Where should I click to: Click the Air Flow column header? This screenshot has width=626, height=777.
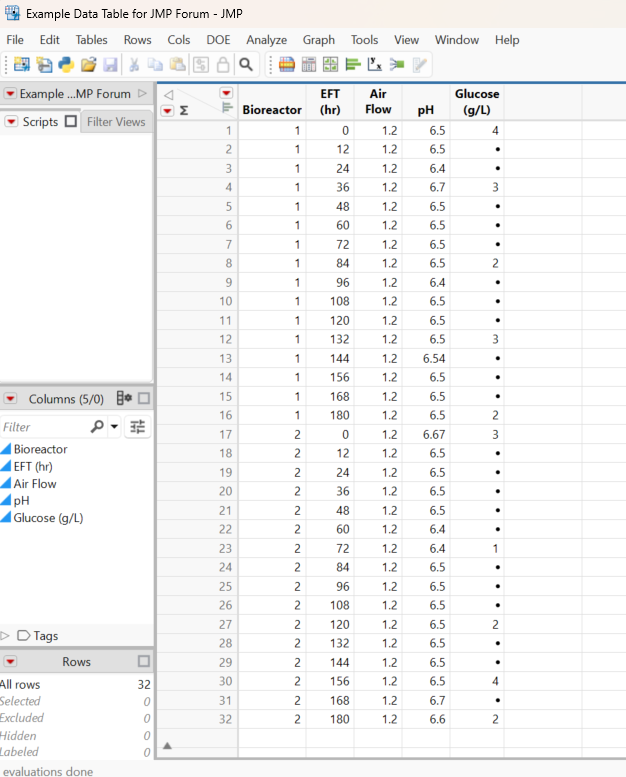(378, 102)
